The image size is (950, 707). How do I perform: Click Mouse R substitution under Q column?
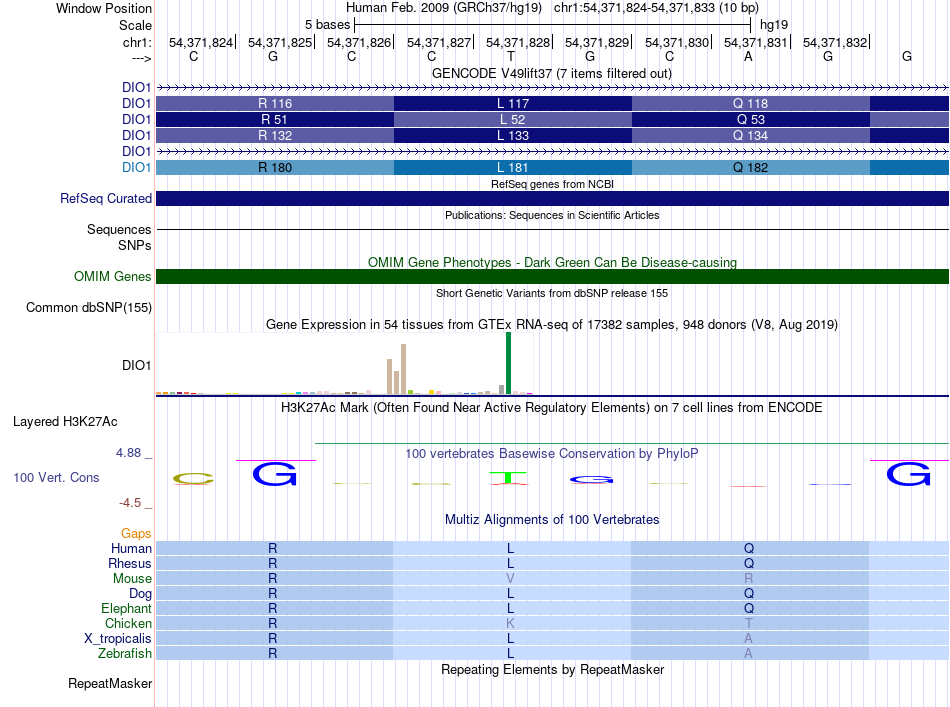pyautogui.click(x=749, y=579)
